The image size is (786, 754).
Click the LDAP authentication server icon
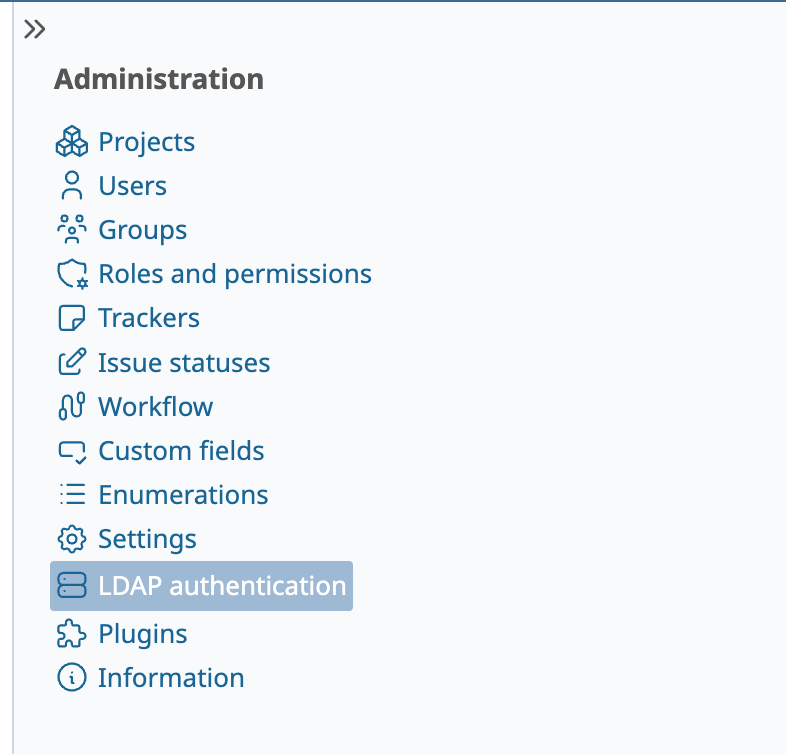point(72,586)
